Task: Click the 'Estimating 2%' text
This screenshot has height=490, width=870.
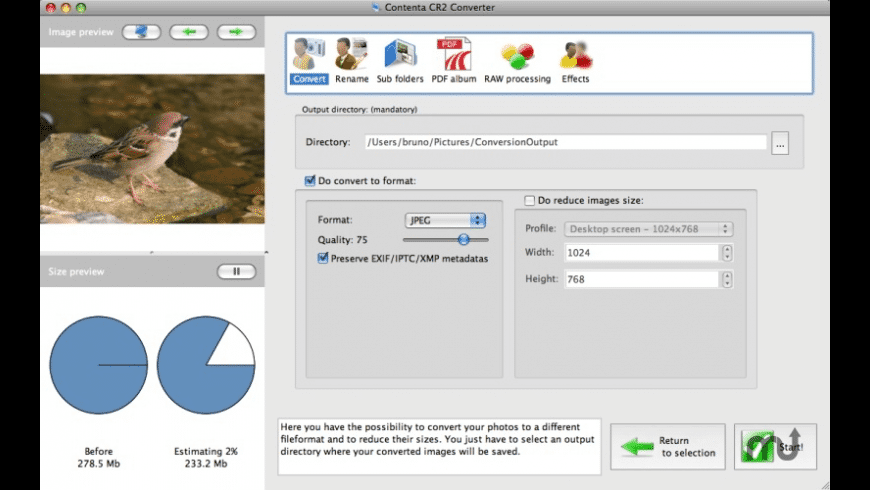Action: click(x=206, y=451)
